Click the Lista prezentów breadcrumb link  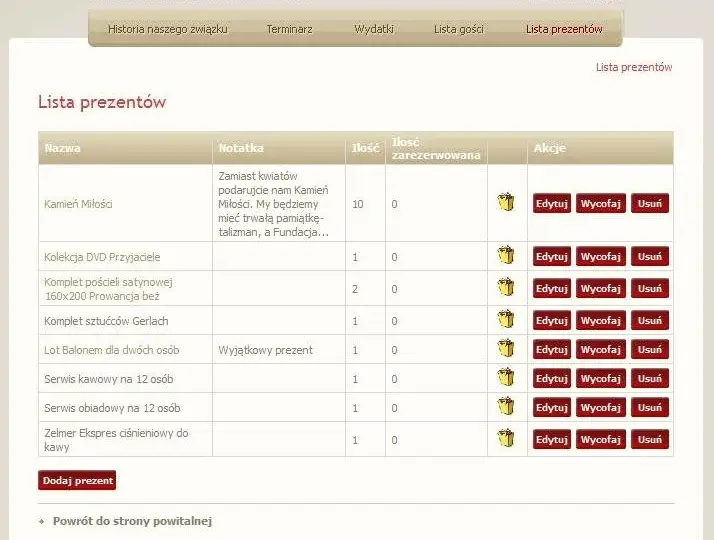(x=634, y=67)
